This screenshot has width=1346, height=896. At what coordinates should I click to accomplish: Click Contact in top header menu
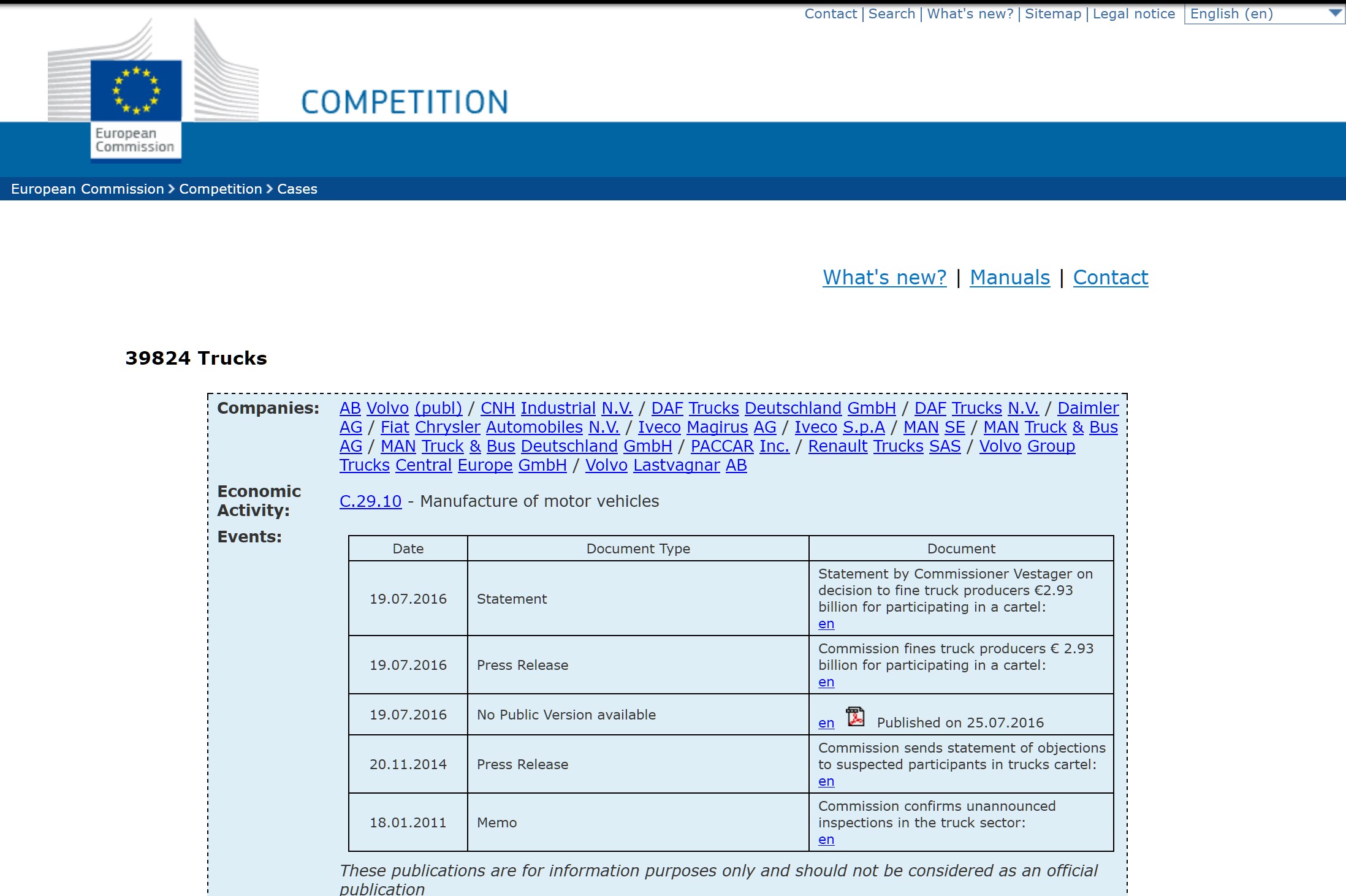(x=830, y=14)
